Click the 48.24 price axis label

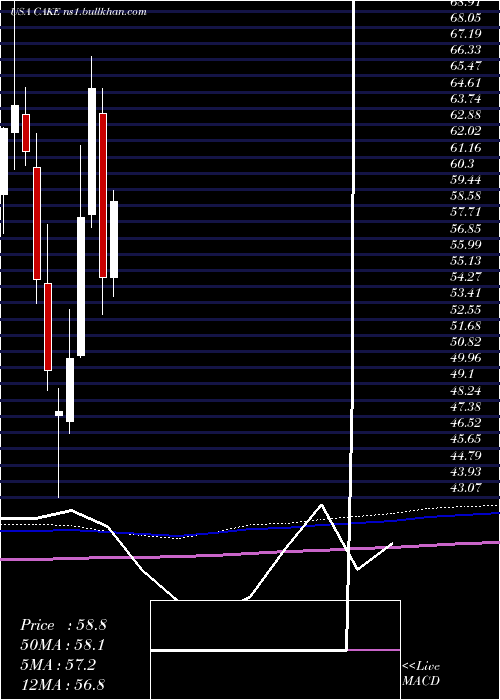(466, 391)
